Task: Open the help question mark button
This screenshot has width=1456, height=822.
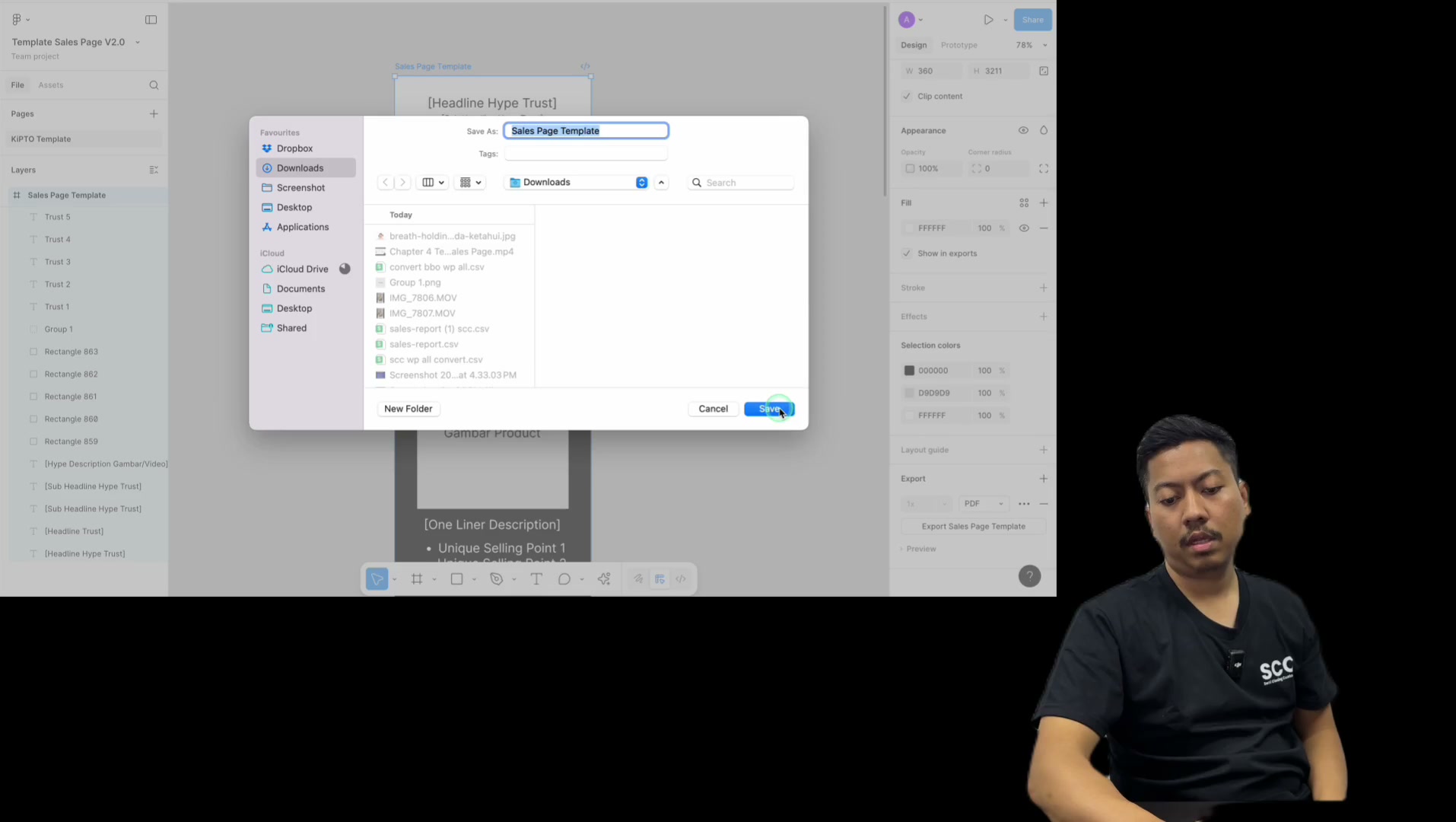Action: (1029, 576)
